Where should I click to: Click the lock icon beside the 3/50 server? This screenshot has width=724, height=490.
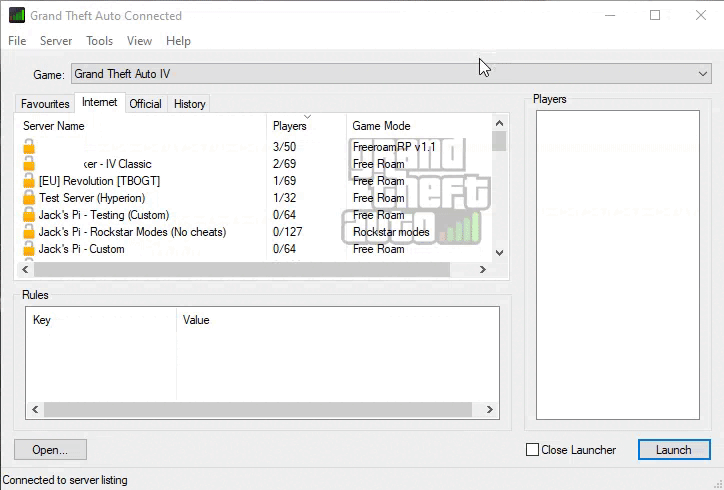click(29, 146)
